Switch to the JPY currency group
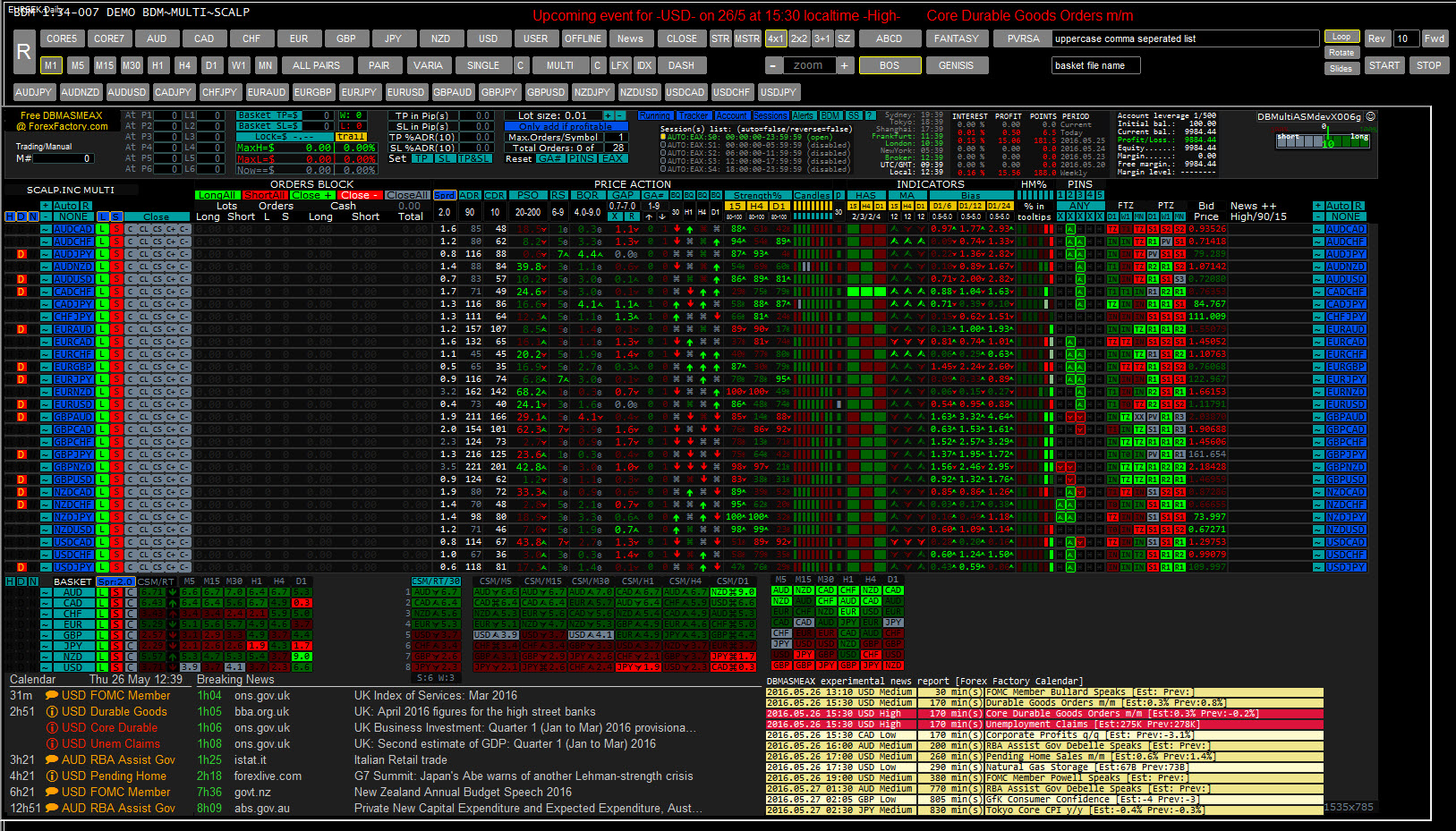The height and width of the screenshot is (831, 1456). coord(394,38)
